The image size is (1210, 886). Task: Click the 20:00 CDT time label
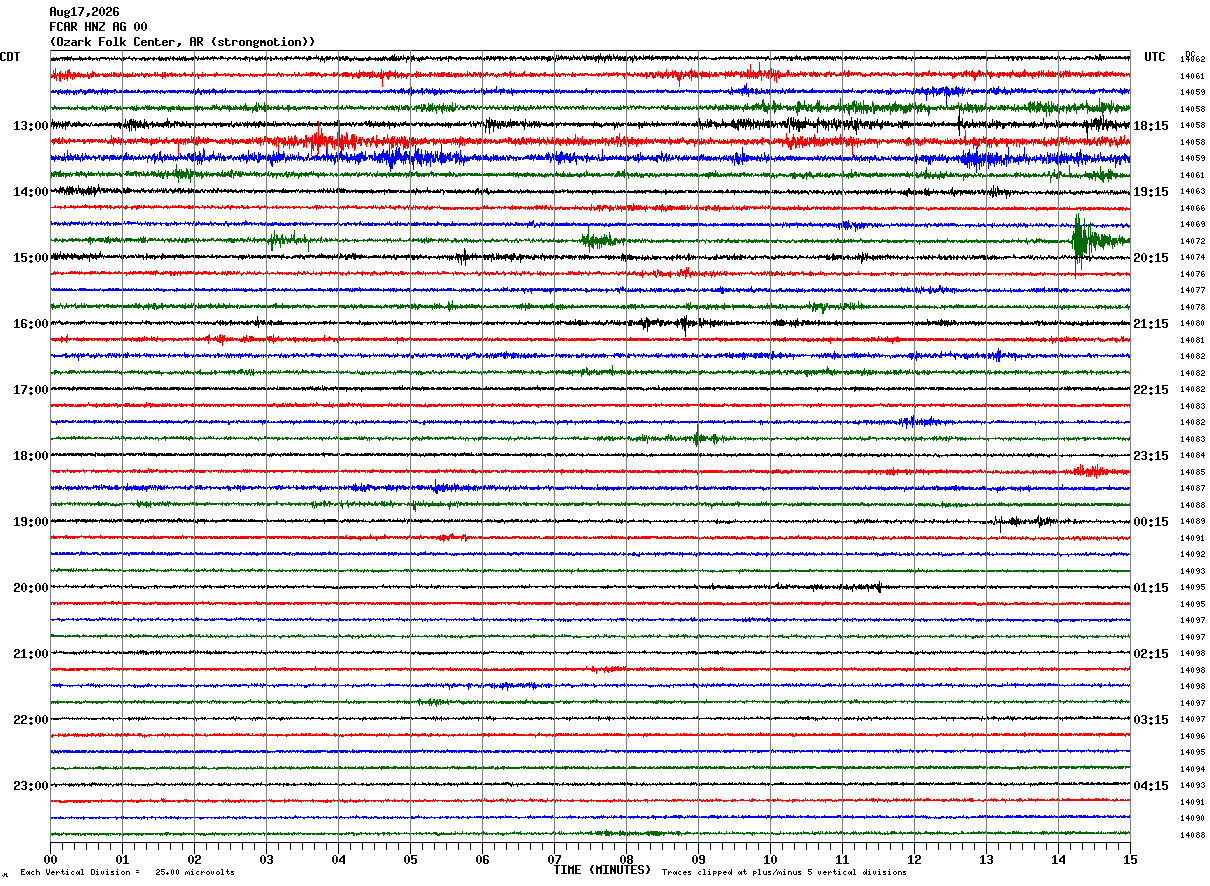click(30, 588)
